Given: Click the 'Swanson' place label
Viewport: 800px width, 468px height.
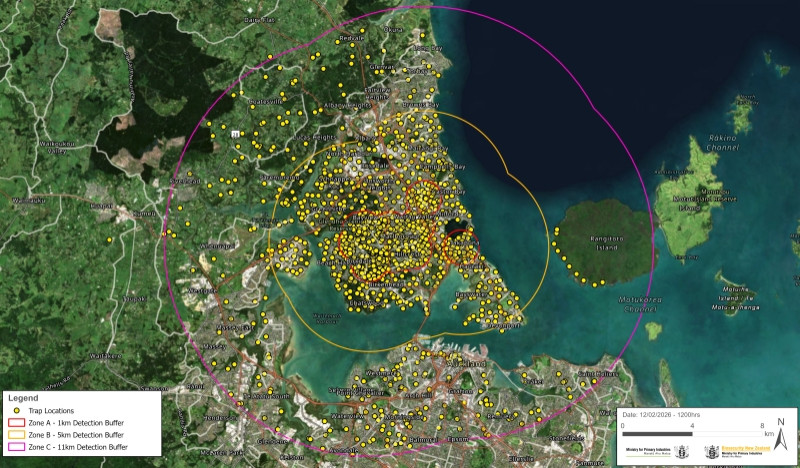Looking at the screenshot, I should [154, 388].
